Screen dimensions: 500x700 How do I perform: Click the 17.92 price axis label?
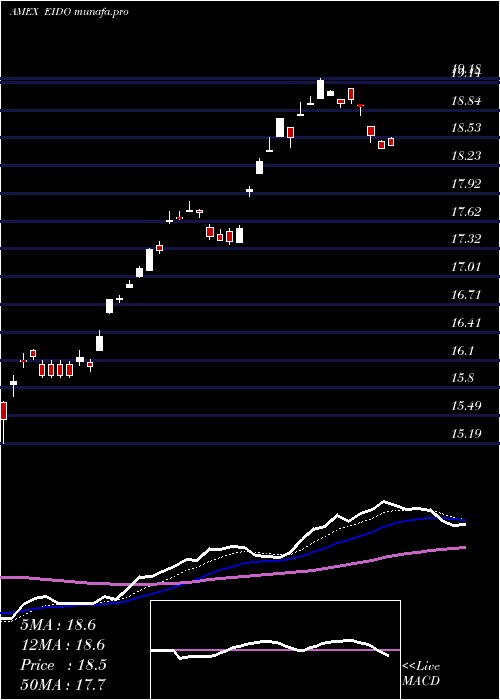pyautogui.click(x=466, y=183)
